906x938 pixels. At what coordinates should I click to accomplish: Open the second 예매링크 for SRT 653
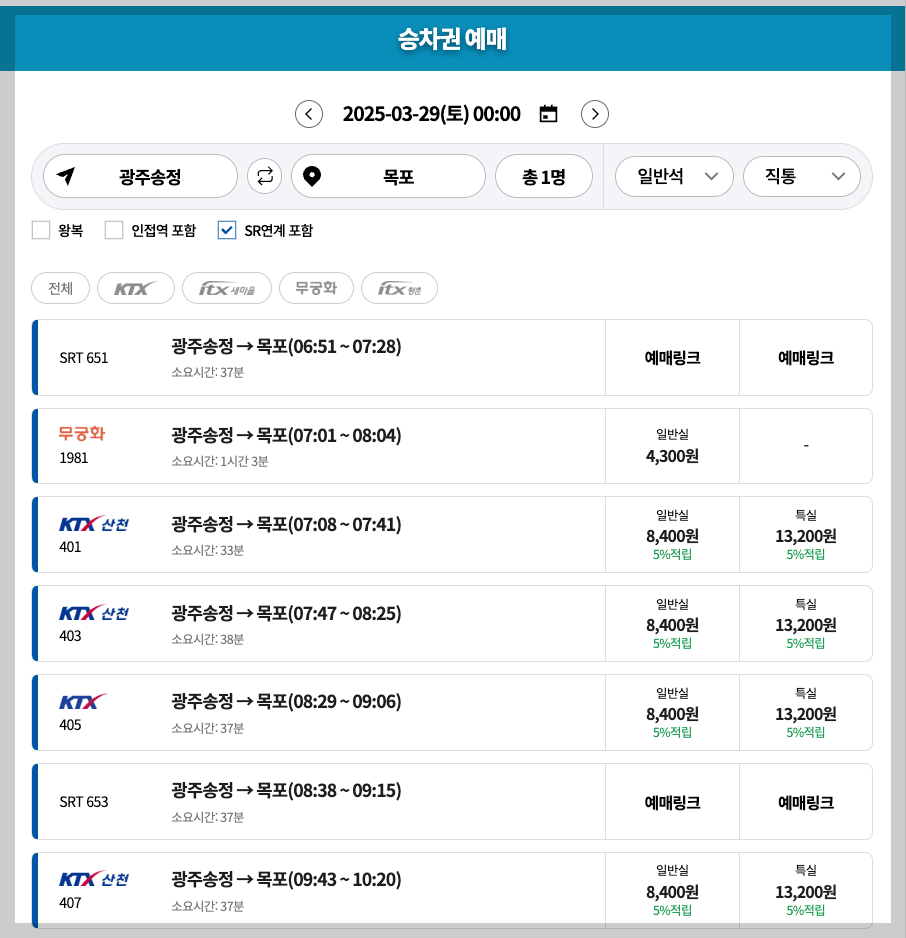(x=806, y=802)
